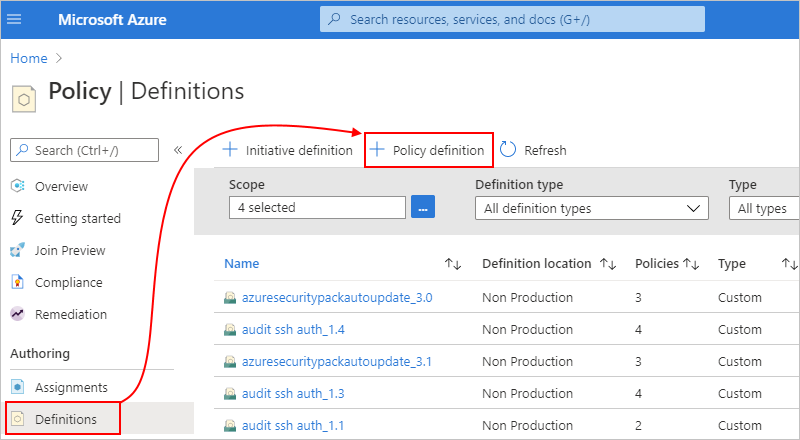Sort by Policies column arrows
Image resolution: width=800 pixels, height=440 pixels.
[x=690, y=264]
